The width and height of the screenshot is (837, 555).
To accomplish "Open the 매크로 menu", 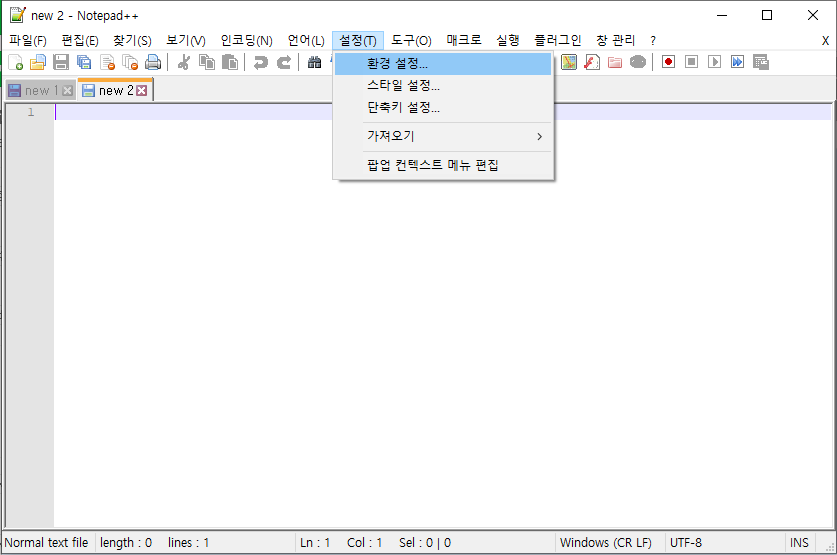I will point(464,41).
